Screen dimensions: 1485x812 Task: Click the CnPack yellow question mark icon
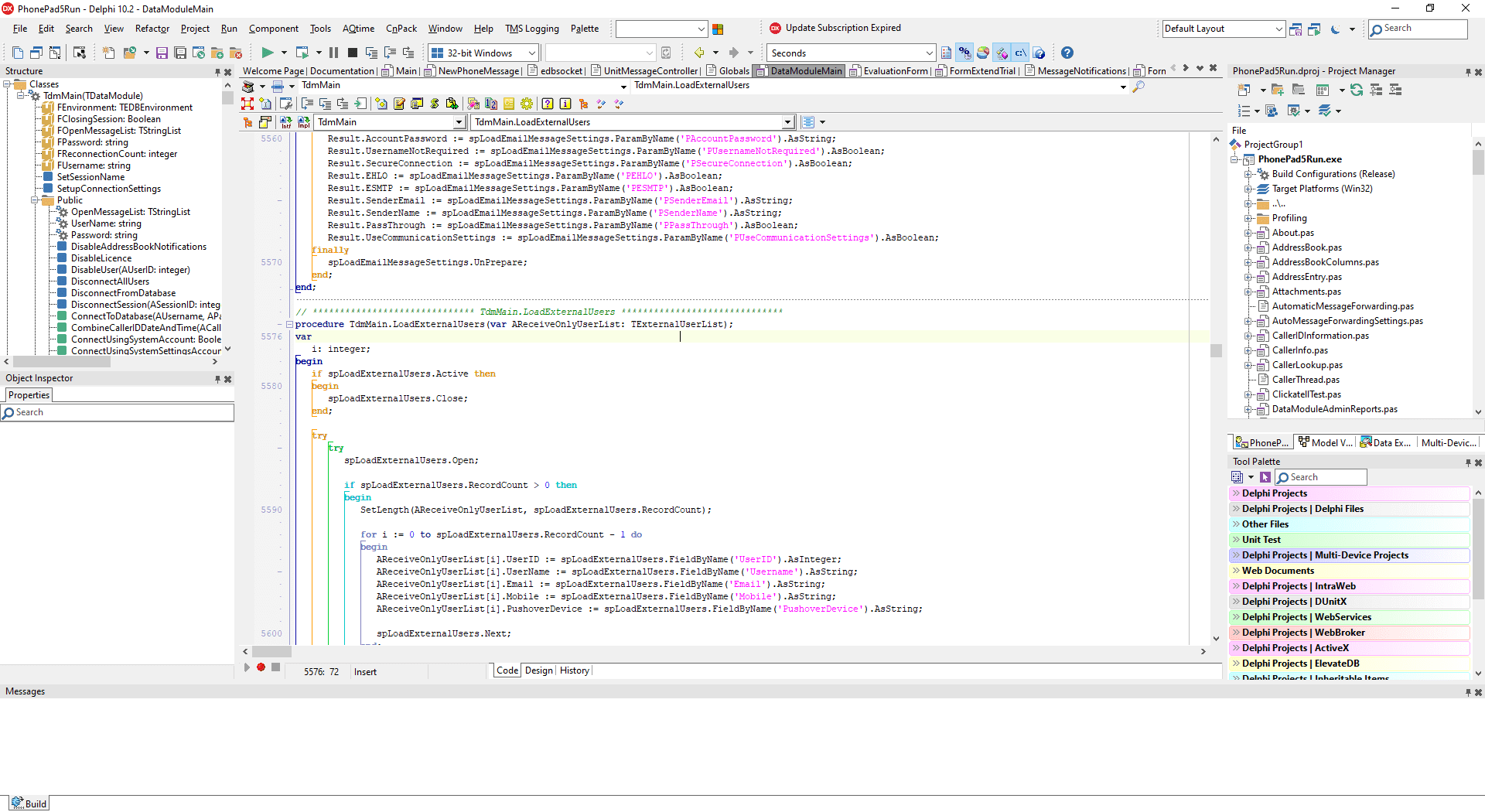548,104
